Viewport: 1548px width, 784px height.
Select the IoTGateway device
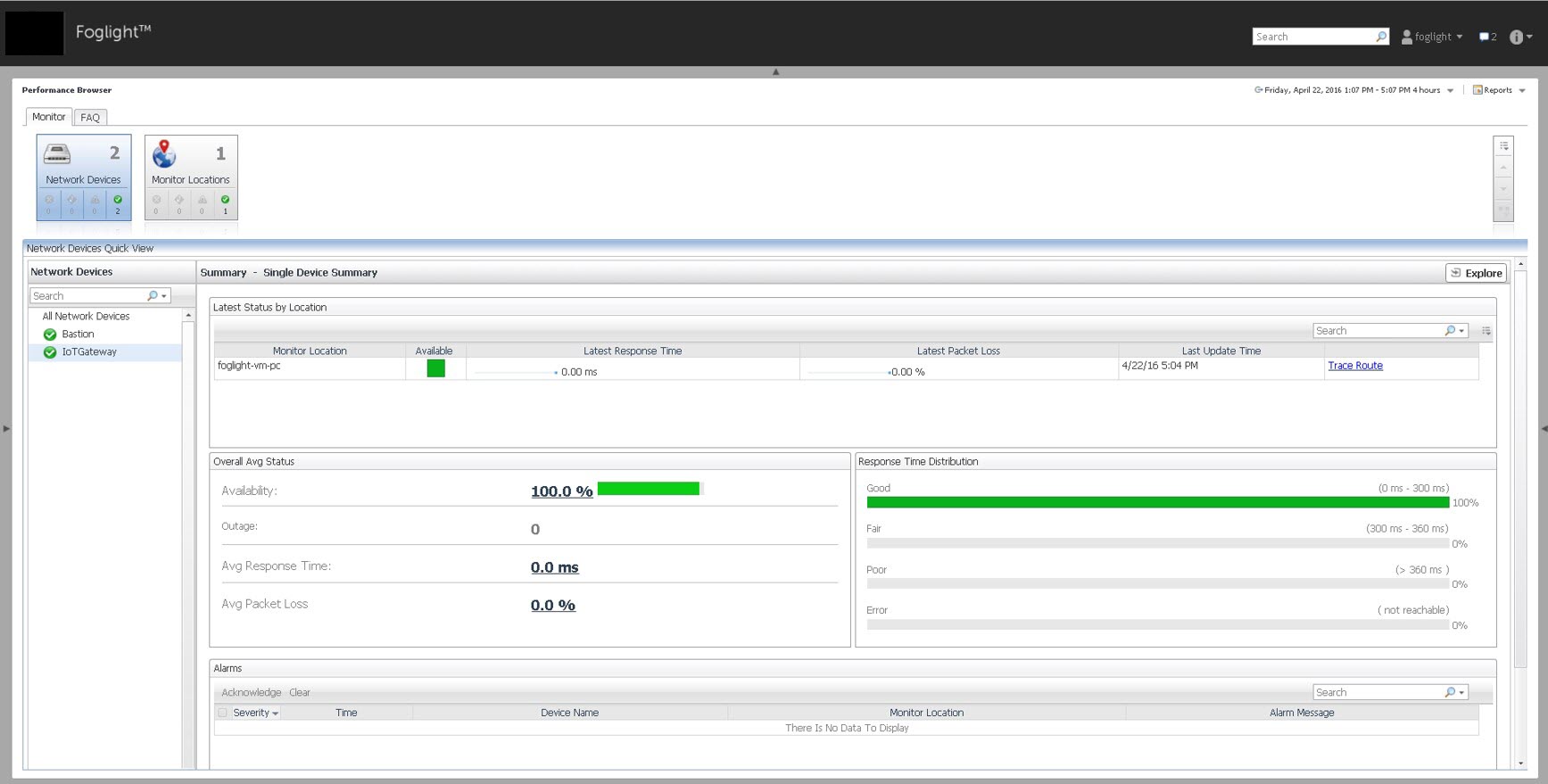[89, 352]
